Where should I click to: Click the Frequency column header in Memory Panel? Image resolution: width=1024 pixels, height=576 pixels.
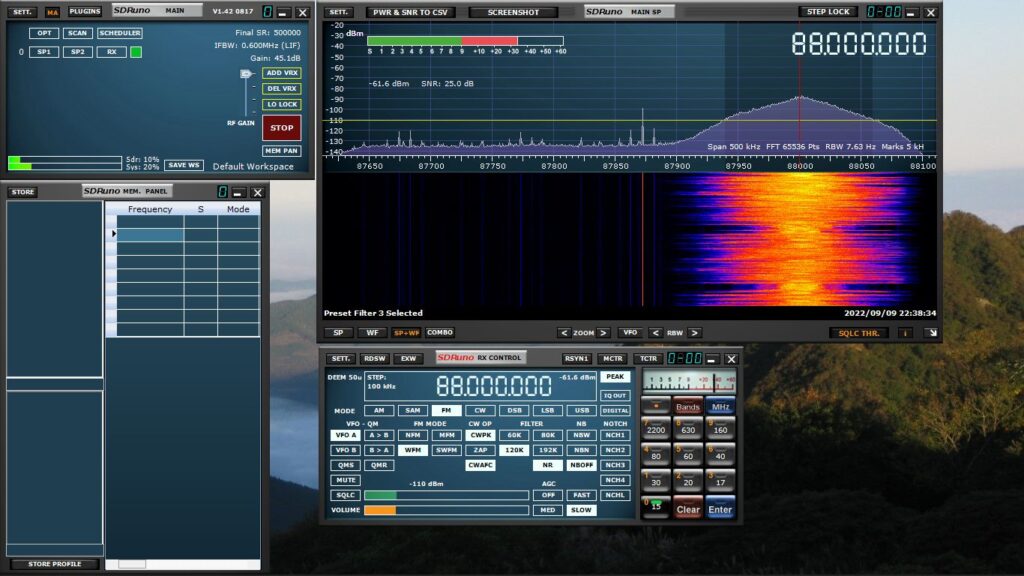[x=150, y=209]
